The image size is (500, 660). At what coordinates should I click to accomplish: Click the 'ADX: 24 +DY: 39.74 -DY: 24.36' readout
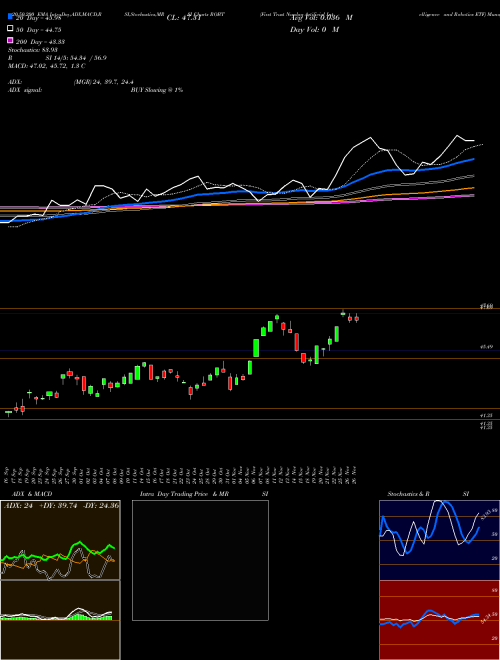tap(61, 506)
